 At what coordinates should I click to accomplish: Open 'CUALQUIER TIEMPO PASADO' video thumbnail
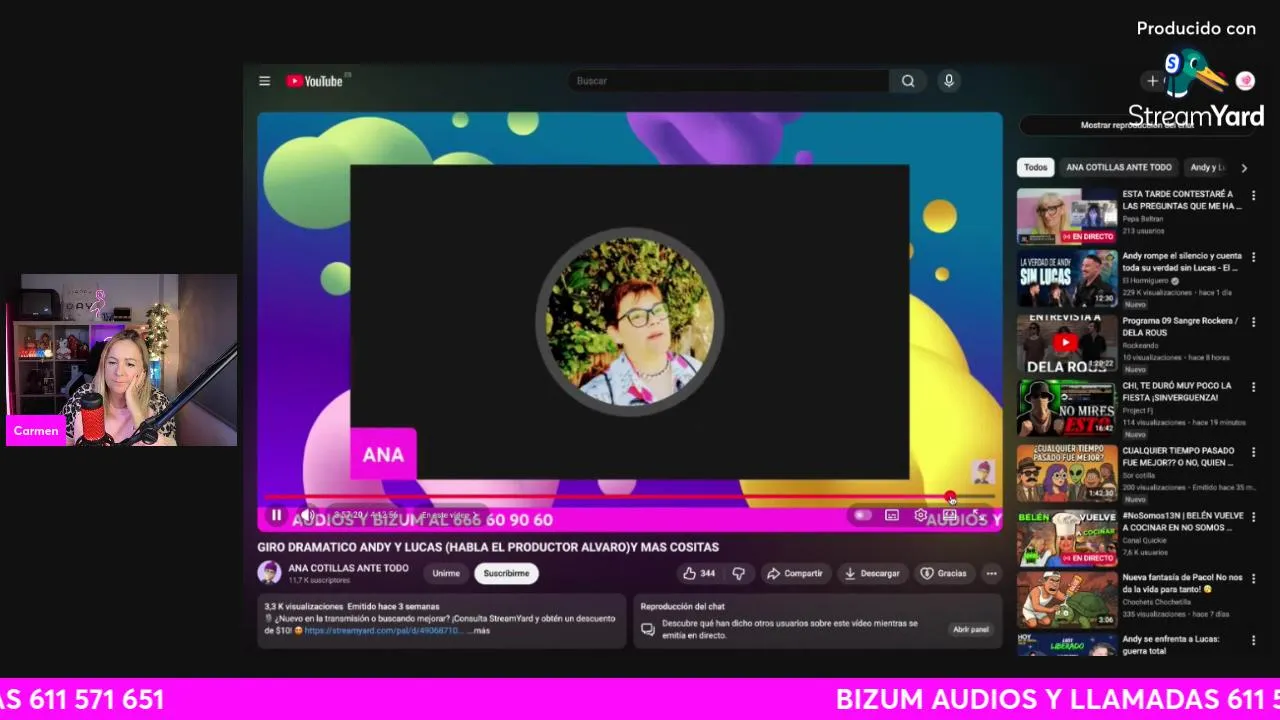(1067, 473)
